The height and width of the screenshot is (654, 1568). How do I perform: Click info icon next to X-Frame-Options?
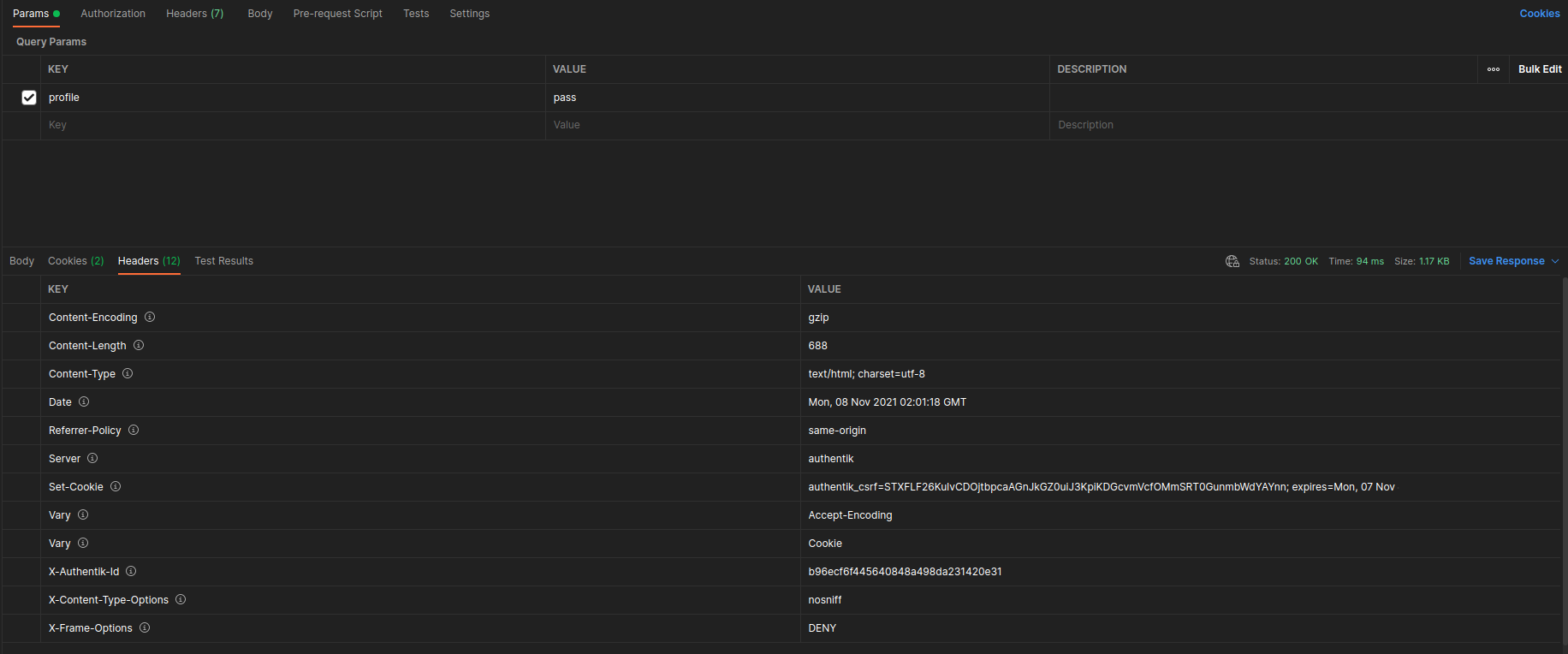[x=145, y=627]
